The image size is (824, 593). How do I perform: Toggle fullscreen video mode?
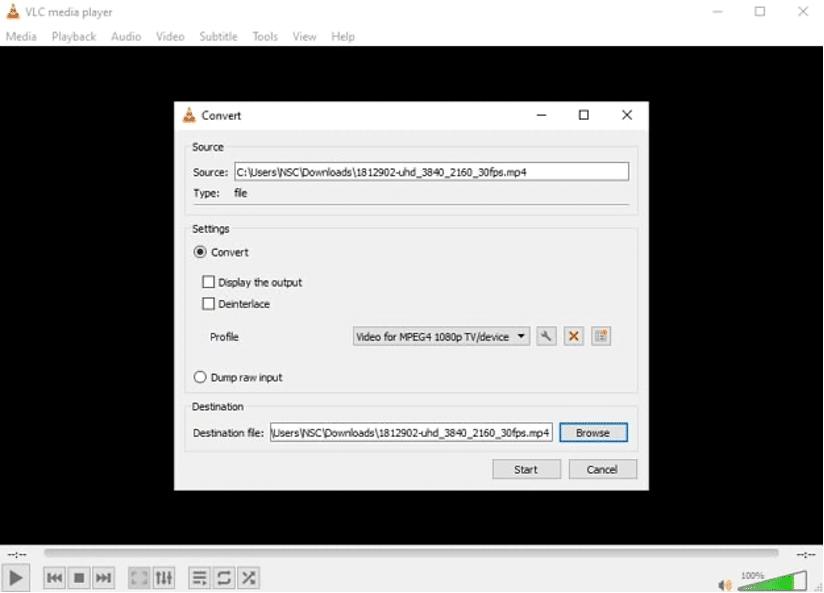pyautogui.click(x=138, y=577)
